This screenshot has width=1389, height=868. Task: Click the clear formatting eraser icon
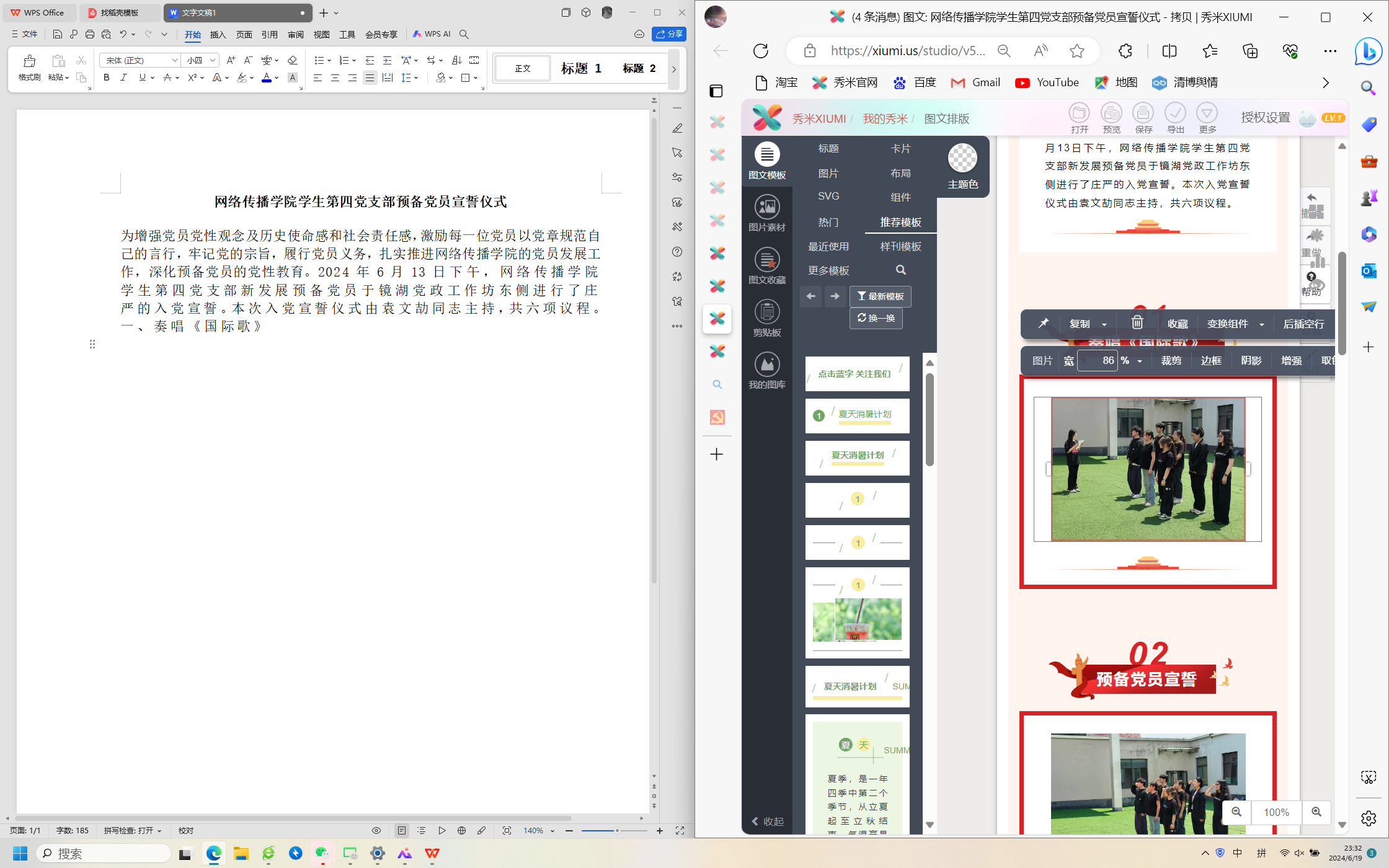pyautogui.click(x=292, y=60)
